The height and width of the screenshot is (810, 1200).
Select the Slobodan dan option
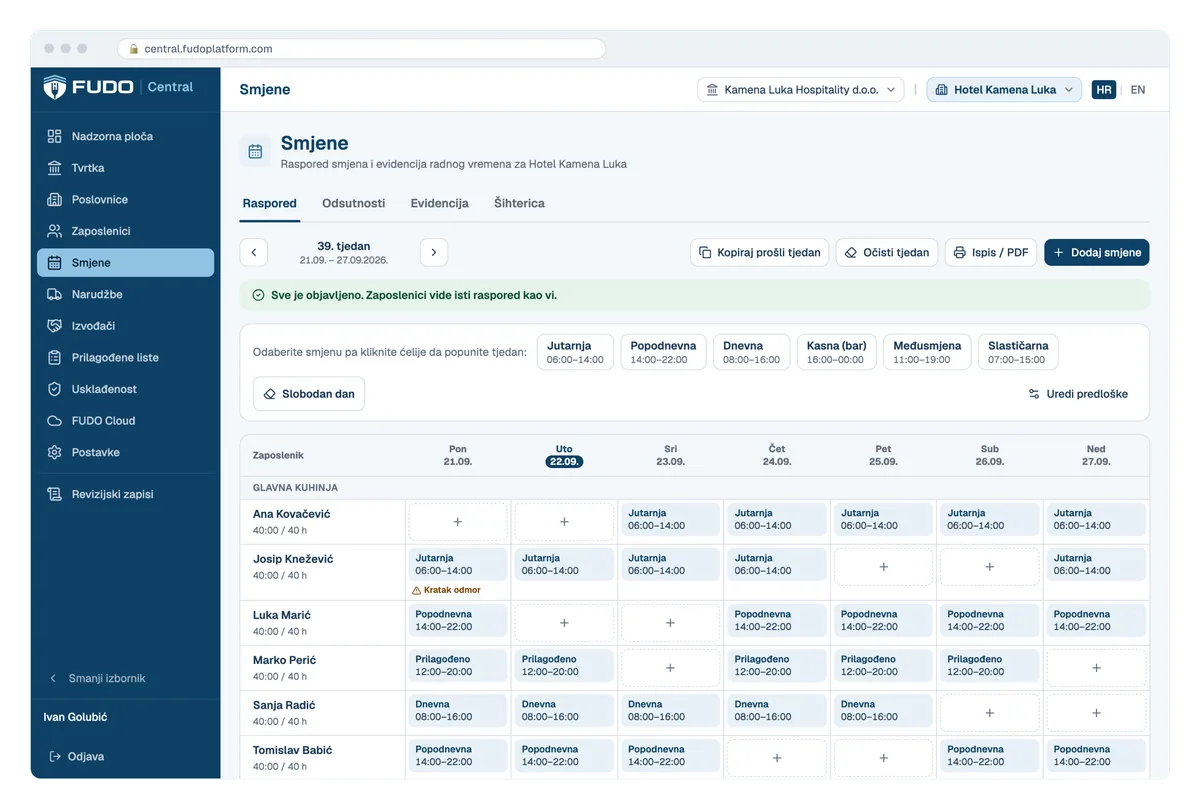309,394
